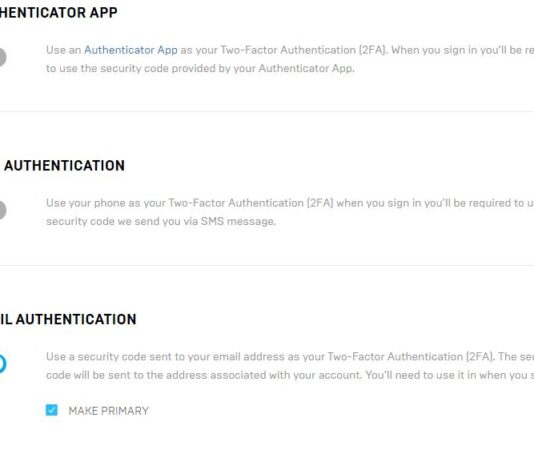This screenshot has width=534, height=462.
Task: Click the MAKE PRIMARY label text
Action: (x=109, y=411)
